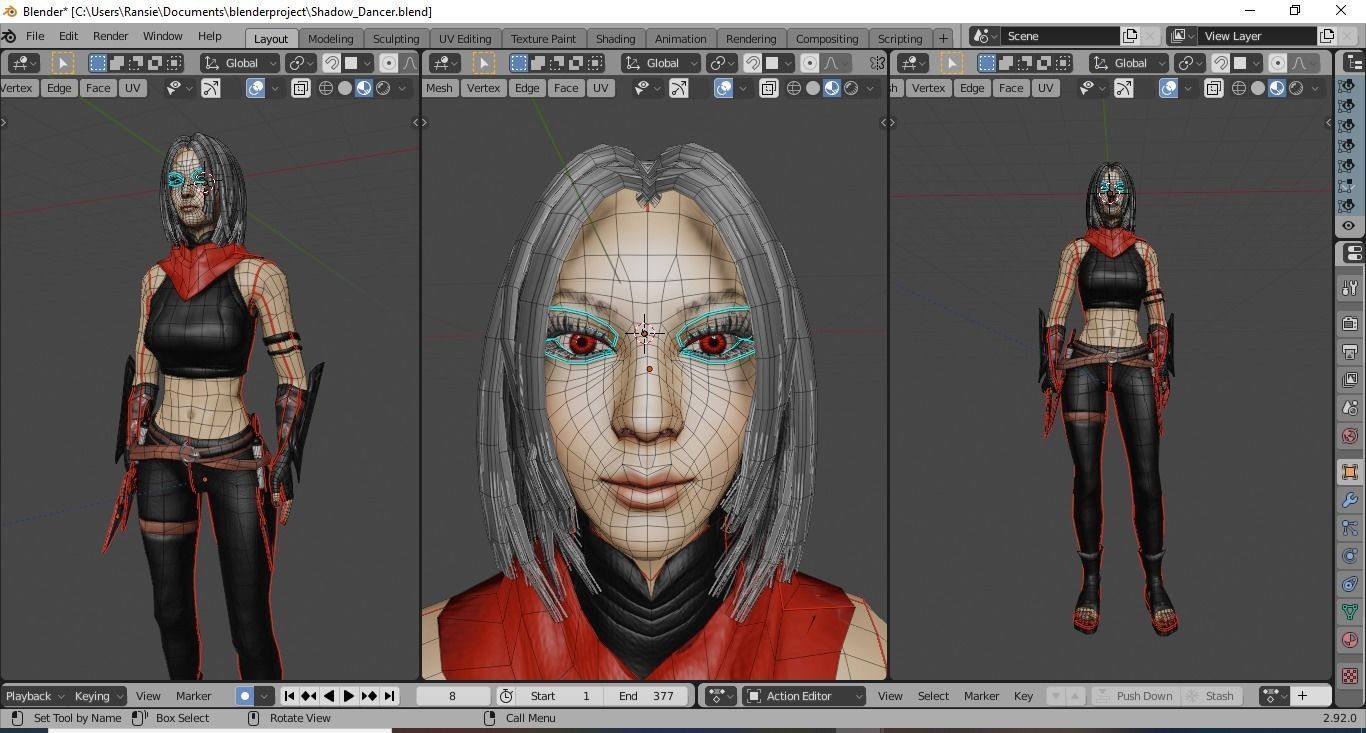The image size is (1366, 733).
Task: Open the Mesh menu in middle viewport
Action: click(439, 88)
